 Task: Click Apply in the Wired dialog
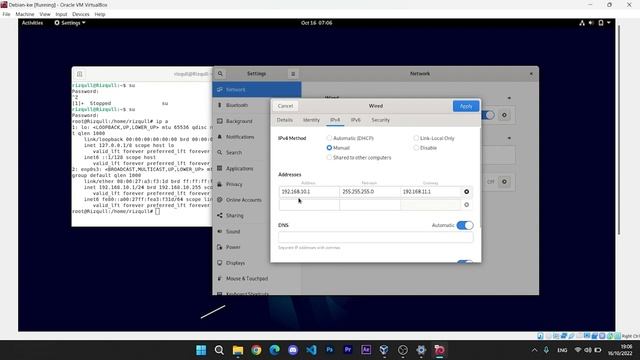(x=466, y=106)
